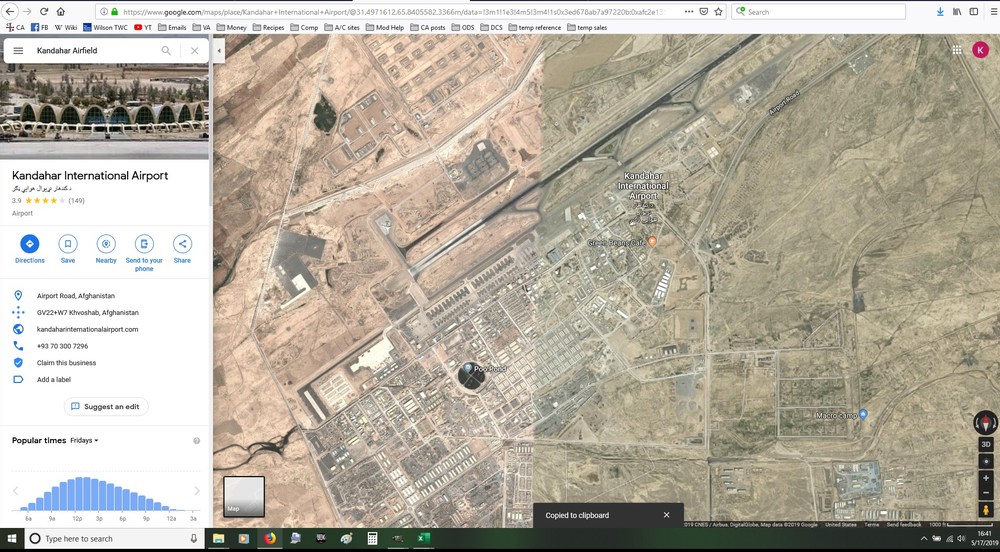Click the search magnifier in Maps box
The width and height of the screenshot is (1000, 552).
166,50
